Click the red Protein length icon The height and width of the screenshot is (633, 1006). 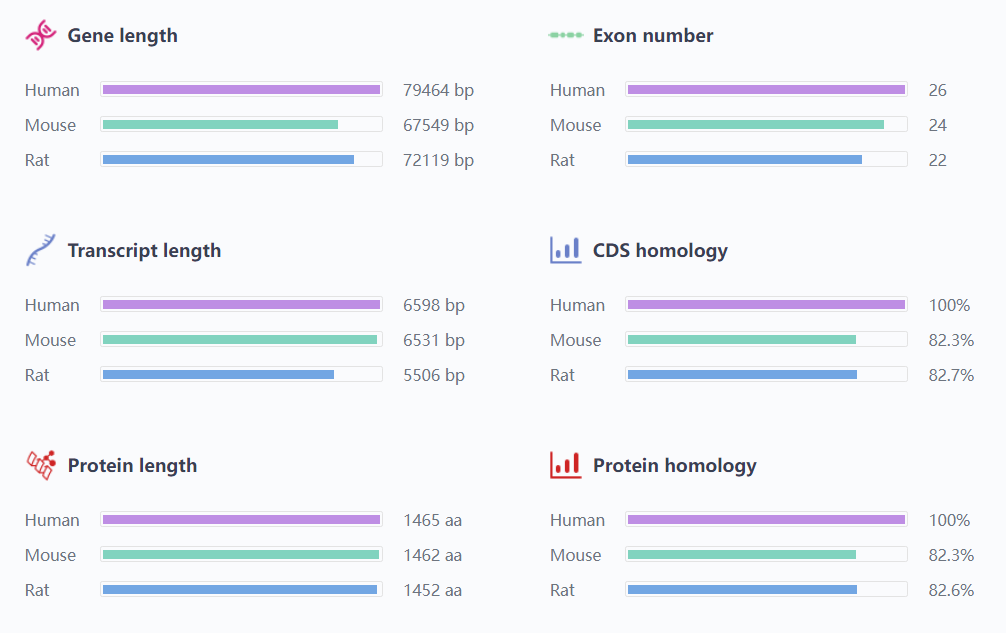pyautogui.click(x=41, y=465)
